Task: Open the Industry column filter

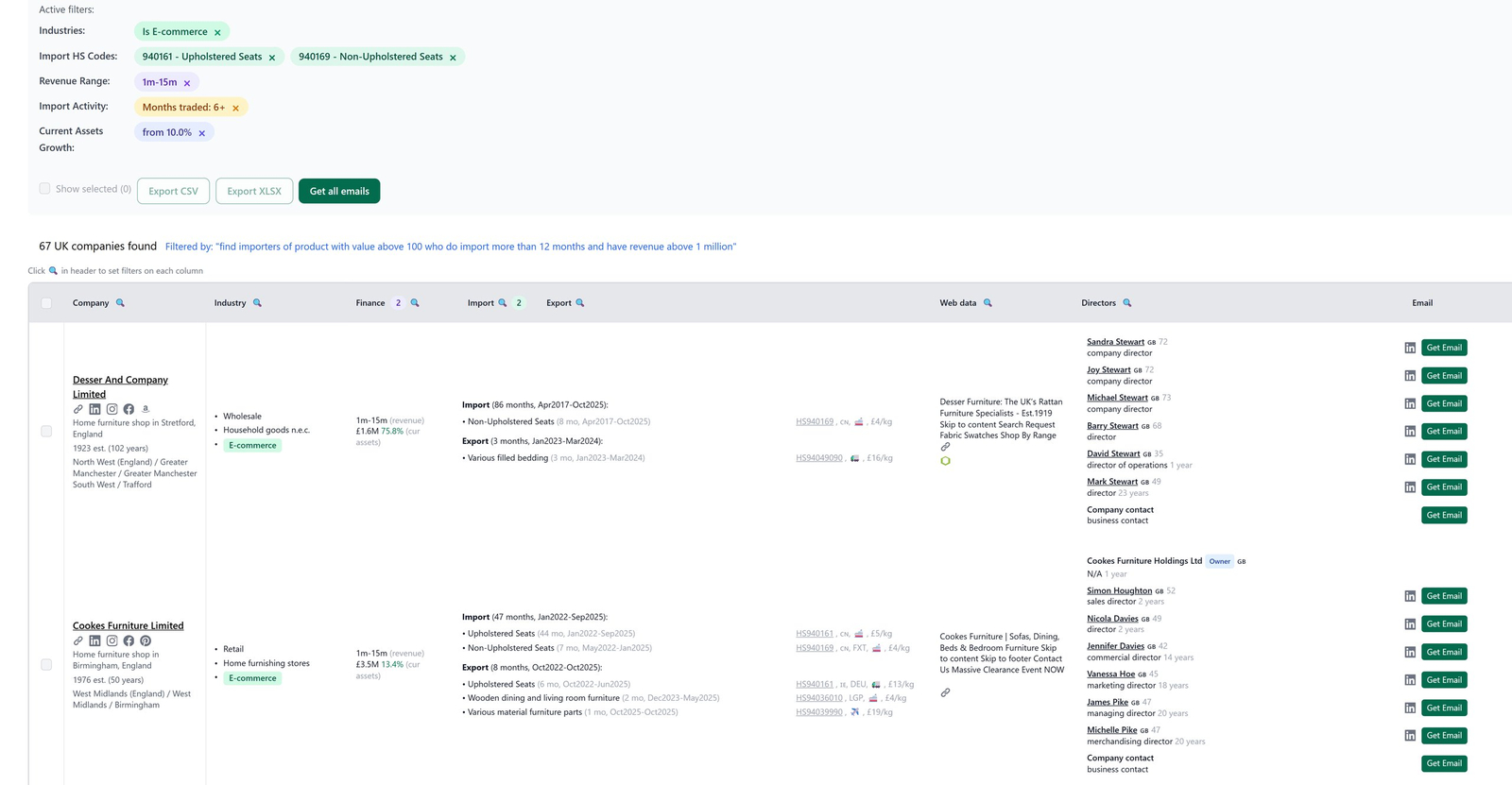Action: (257, 303)
